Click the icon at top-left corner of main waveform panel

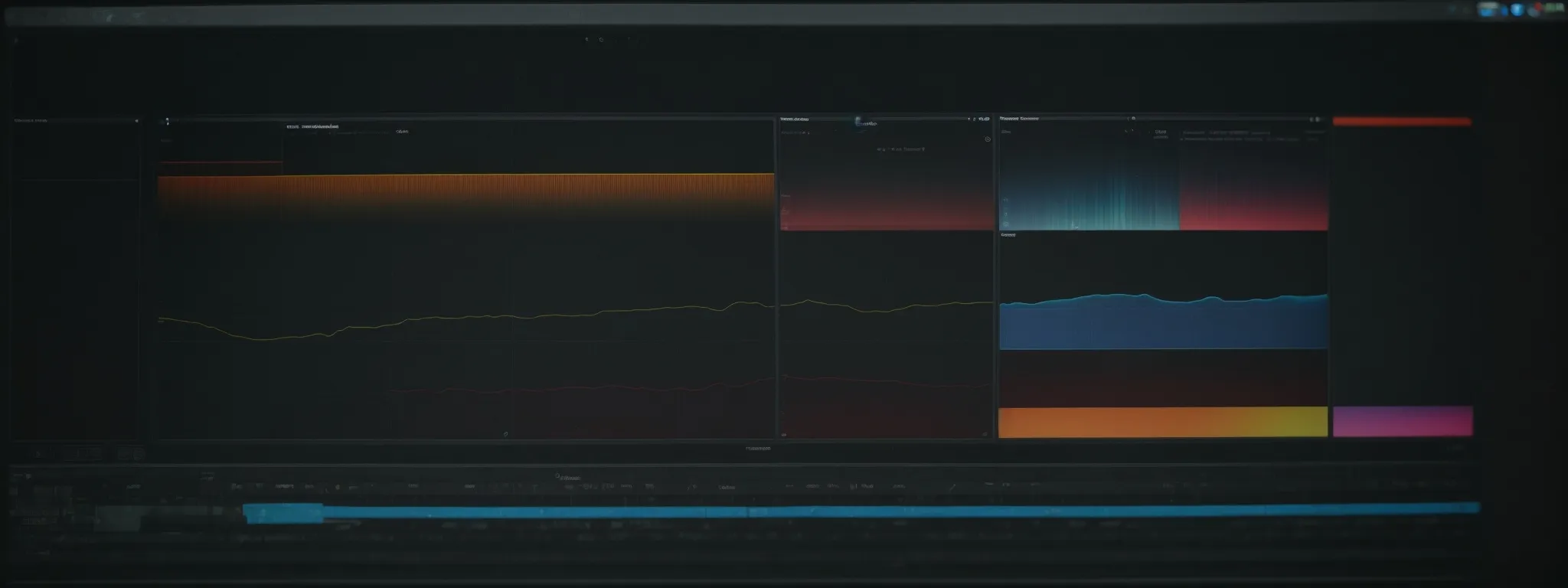(x=167, y=121)
